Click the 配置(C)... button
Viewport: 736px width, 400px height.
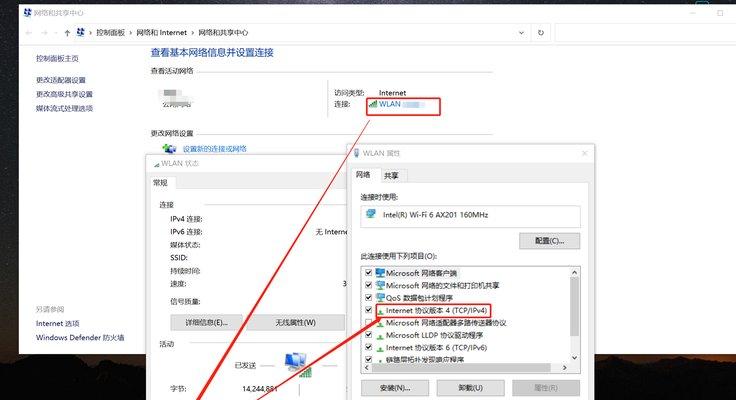coord(550,241)
